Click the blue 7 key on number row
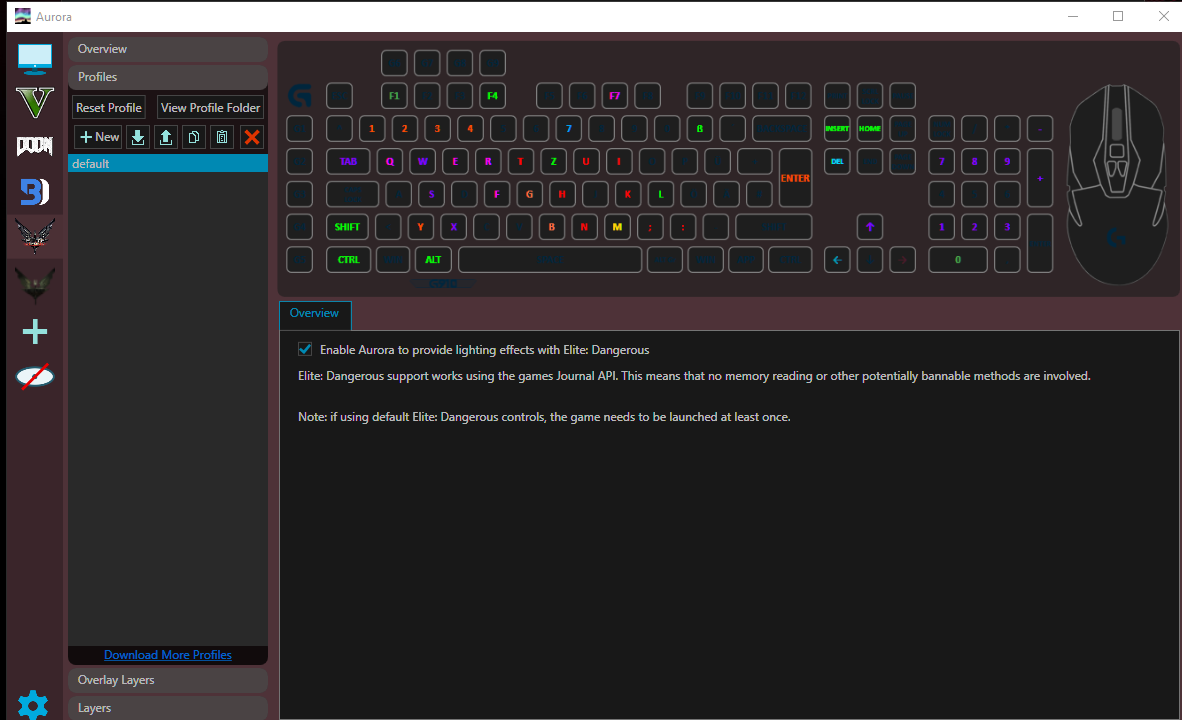The height and width of the screenshot is (720, 1182). [x=568, y=128]
